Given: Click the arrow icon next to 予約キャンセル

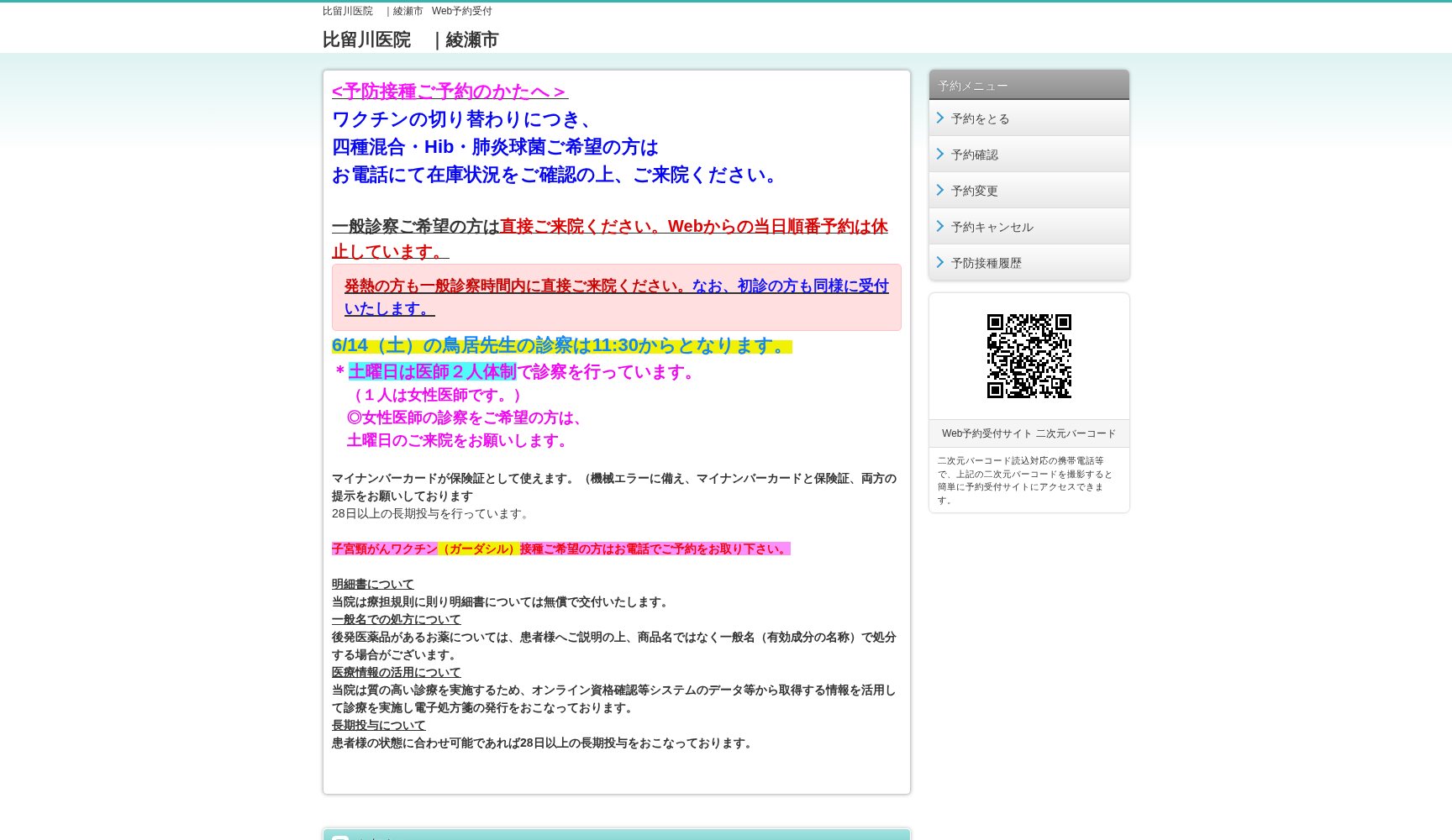Looking at the screenshot, I should pos(940,226).
